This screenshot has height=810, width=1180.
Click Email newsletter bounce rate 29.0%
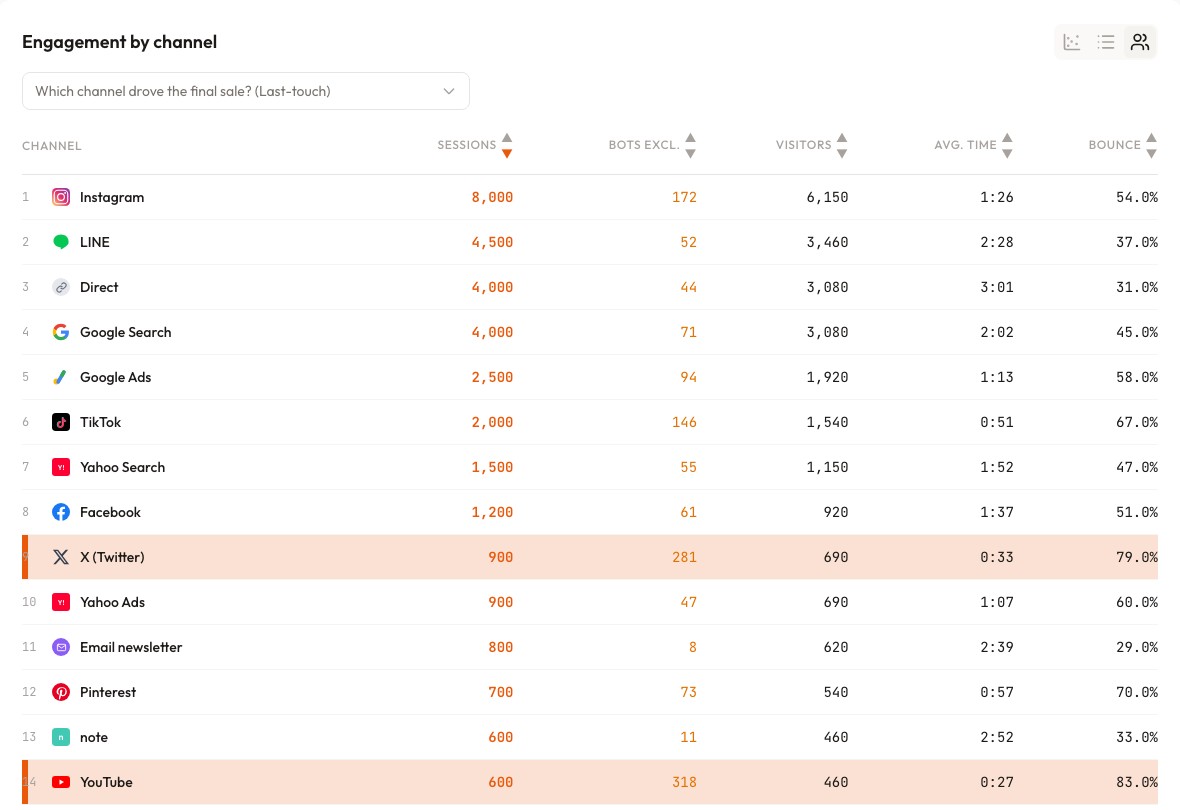[x=1136, y=647]
